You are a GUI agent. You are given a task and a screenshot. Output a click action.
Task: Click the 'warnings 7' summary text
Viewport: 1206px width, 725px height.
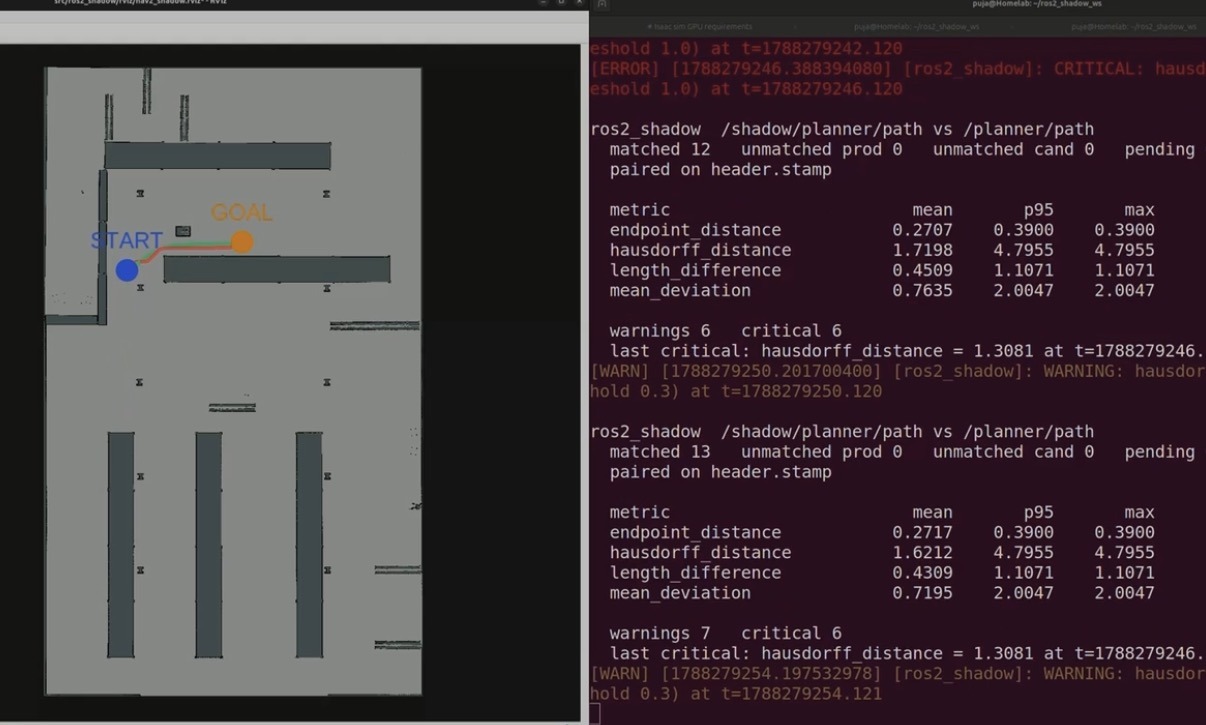[660, 633]
